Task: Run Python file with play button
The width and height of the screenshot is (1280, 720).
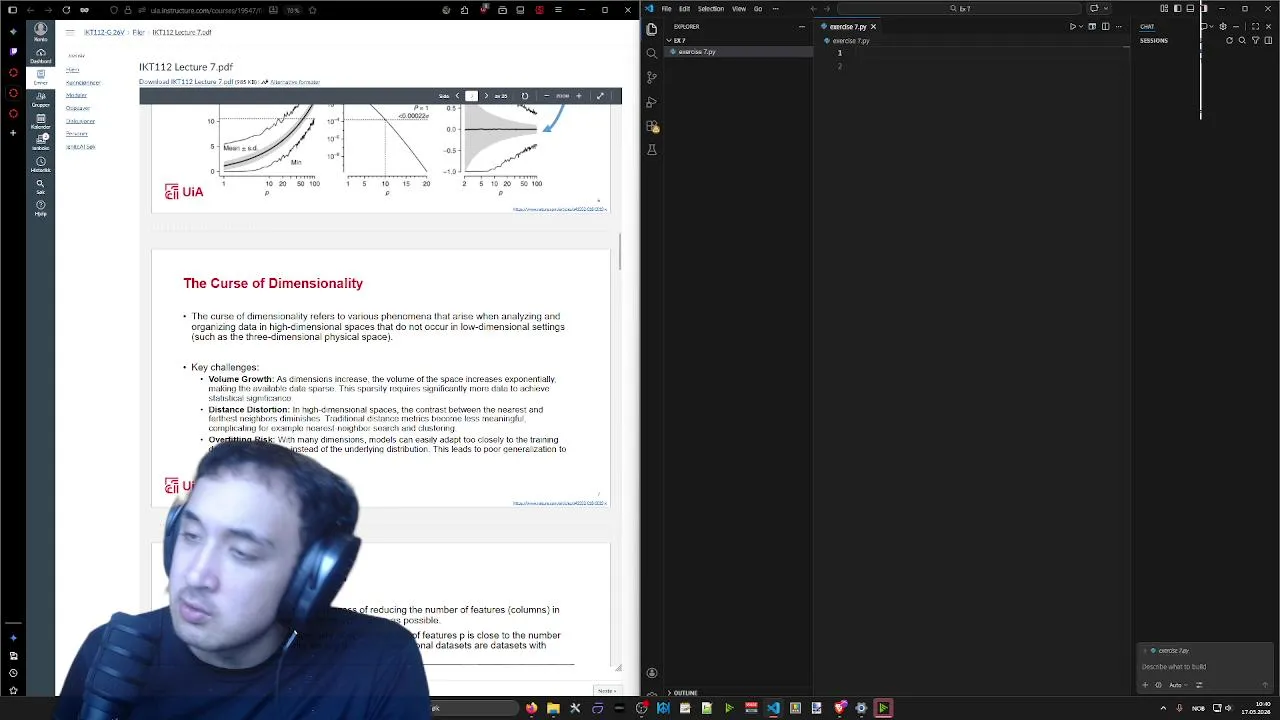Action: point(1072,26)
